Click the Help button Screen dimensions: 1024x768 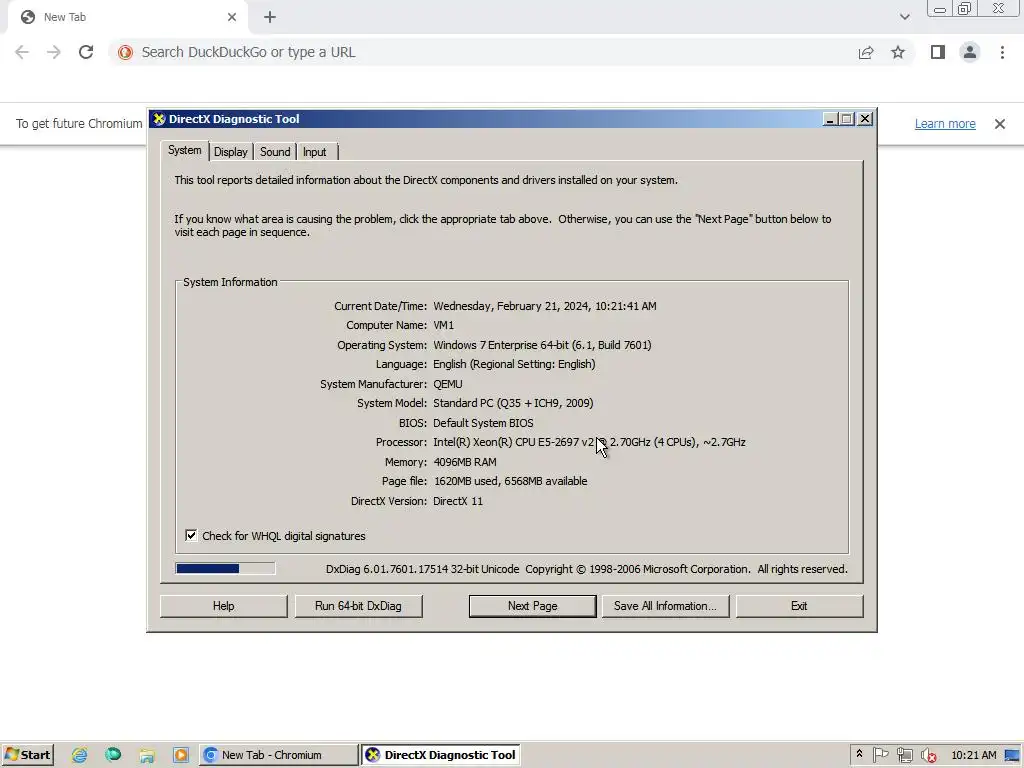[223, 606]
